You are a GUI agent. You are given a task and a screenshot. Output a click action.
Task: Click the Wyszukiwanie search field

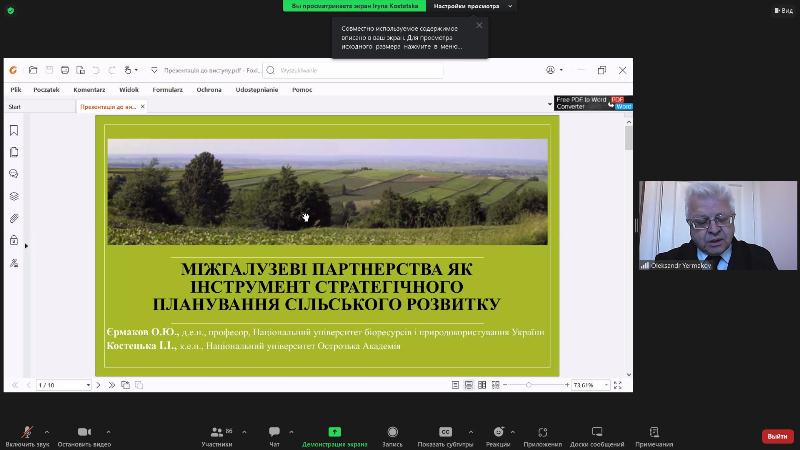355,71
